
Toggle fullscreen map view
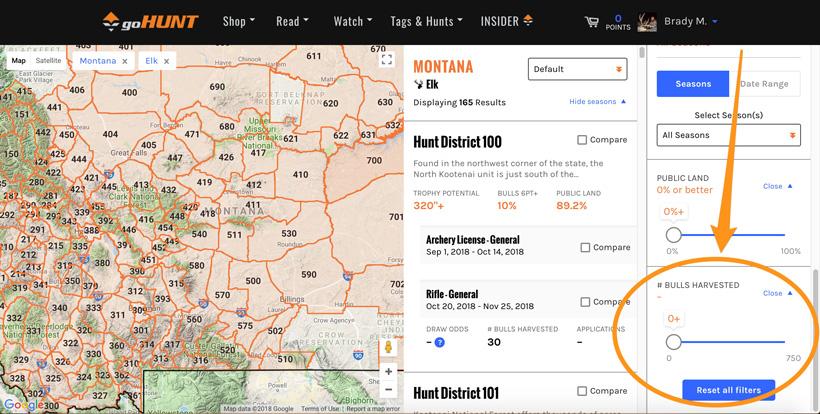[x=387, y=60]
